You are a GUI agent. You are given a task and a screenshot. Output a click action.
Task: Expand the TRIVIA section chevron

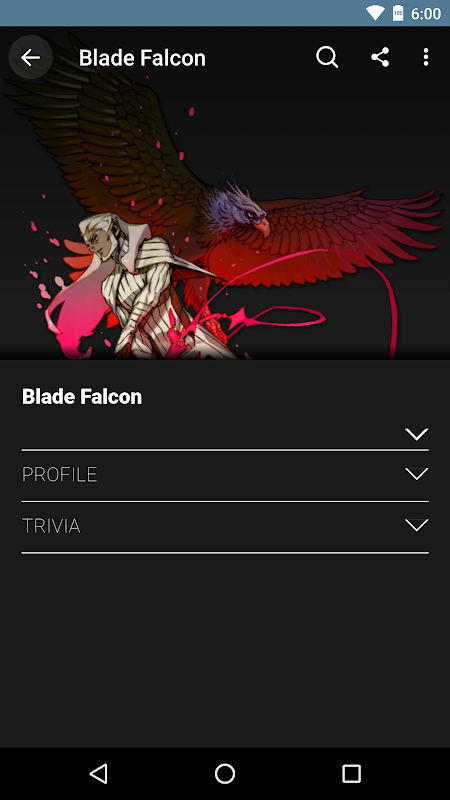(x=416, y=525)
